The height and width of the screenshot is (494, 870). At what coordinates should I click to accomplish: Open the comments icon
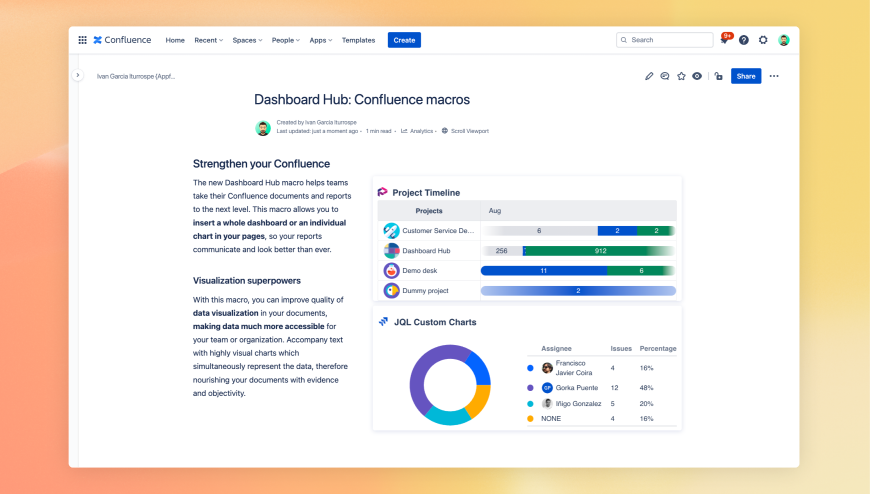(x=665, y=76)
